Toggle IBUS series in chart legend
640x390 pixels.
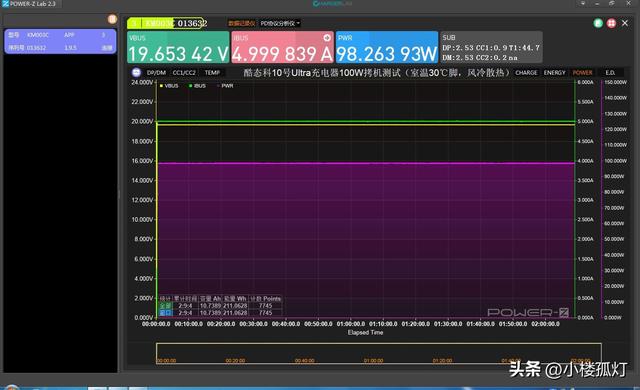coord(198,86)
